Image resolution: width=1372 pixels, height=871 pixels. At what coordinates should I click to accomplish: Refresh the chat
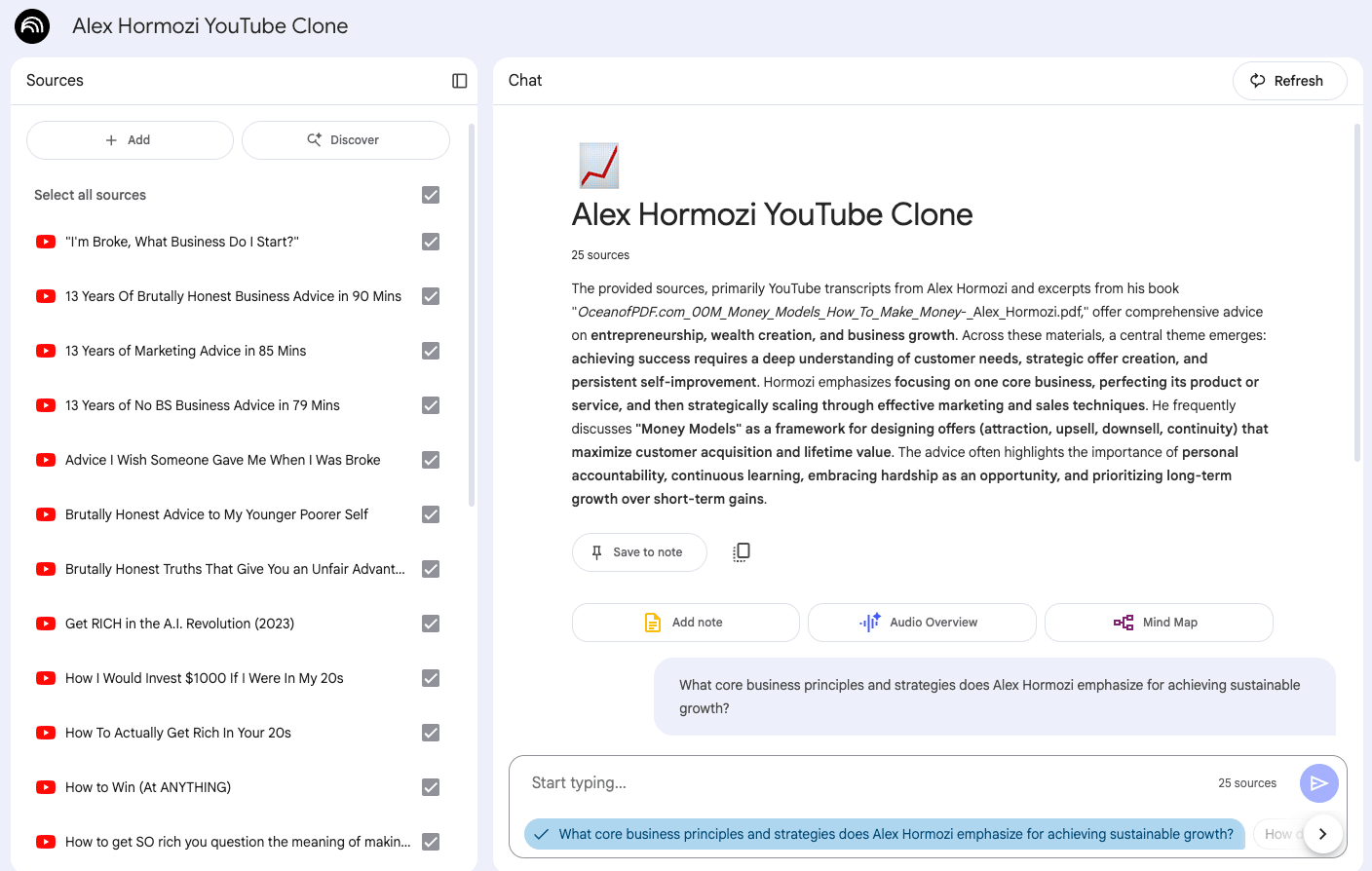coord(1288,81)
